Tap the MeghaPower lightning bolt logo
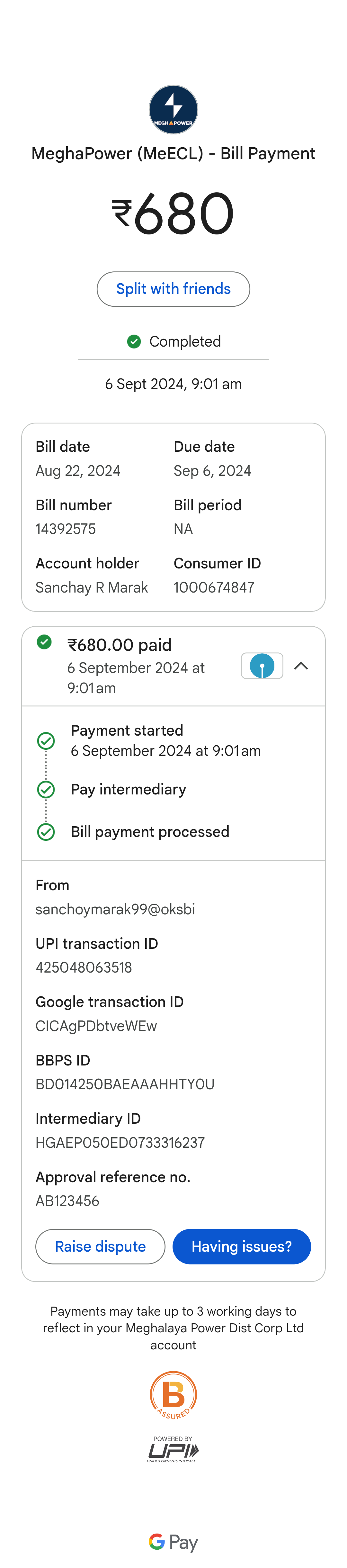The height and width of the screenshot is (1568, 347). click(x=173, y=110)
